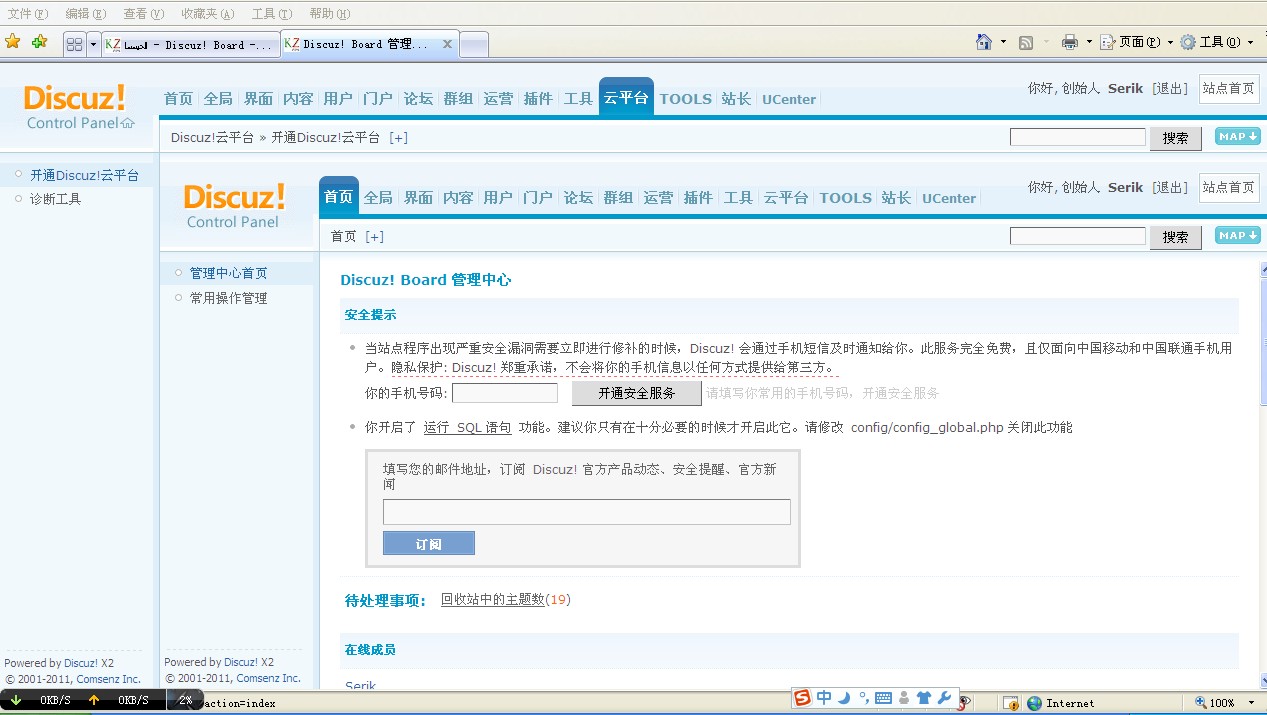Toggle the Sogou 中 Chinese mode icon

tap(824, 698)
